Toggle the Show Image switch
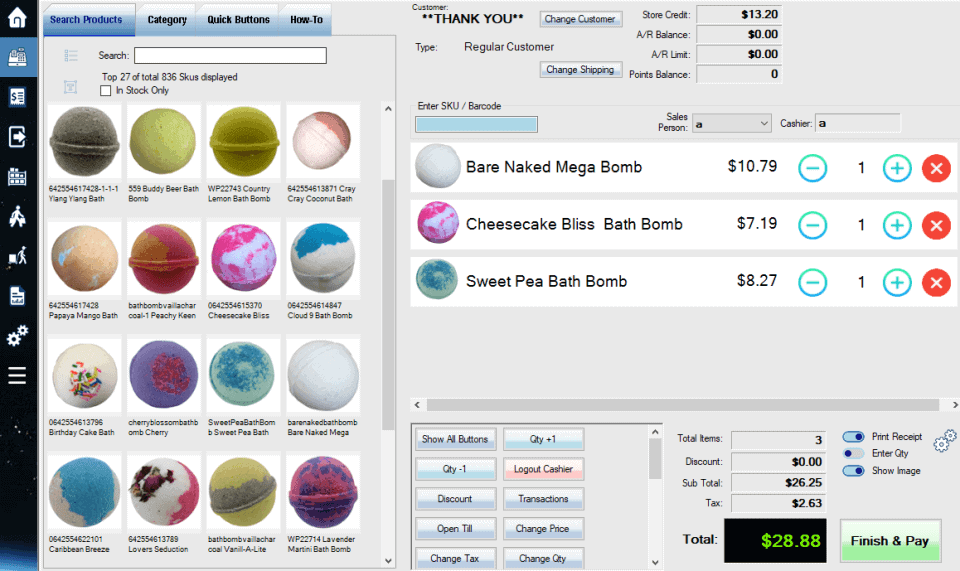The image size is (960, 571). [x=853, y=471]
